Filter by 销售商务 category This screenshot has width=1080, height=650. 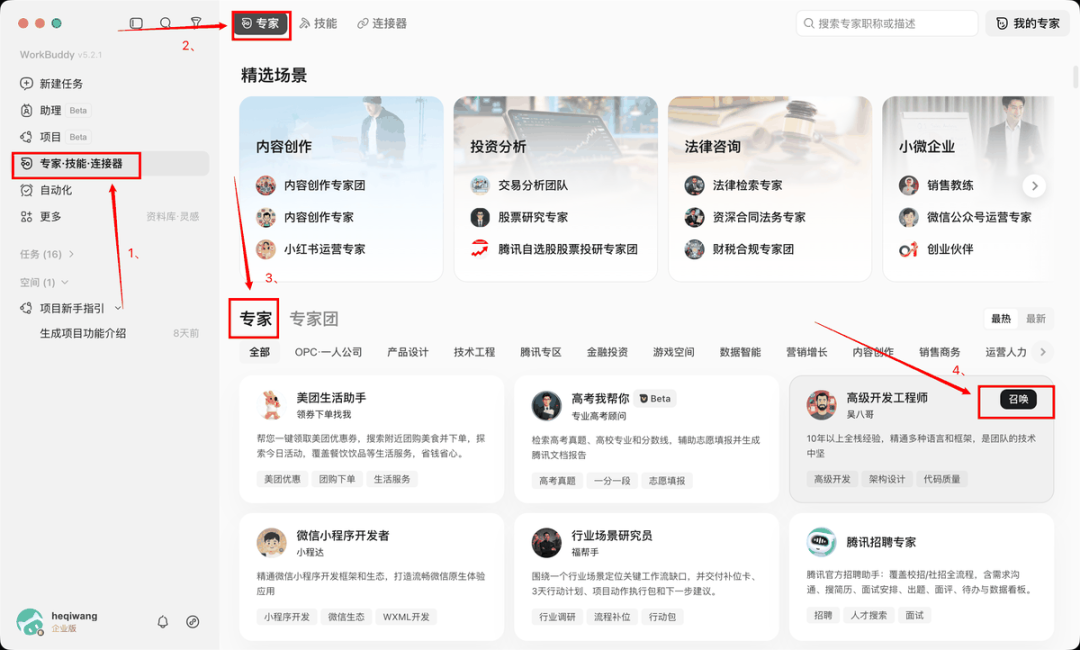[x=939, y=352]
